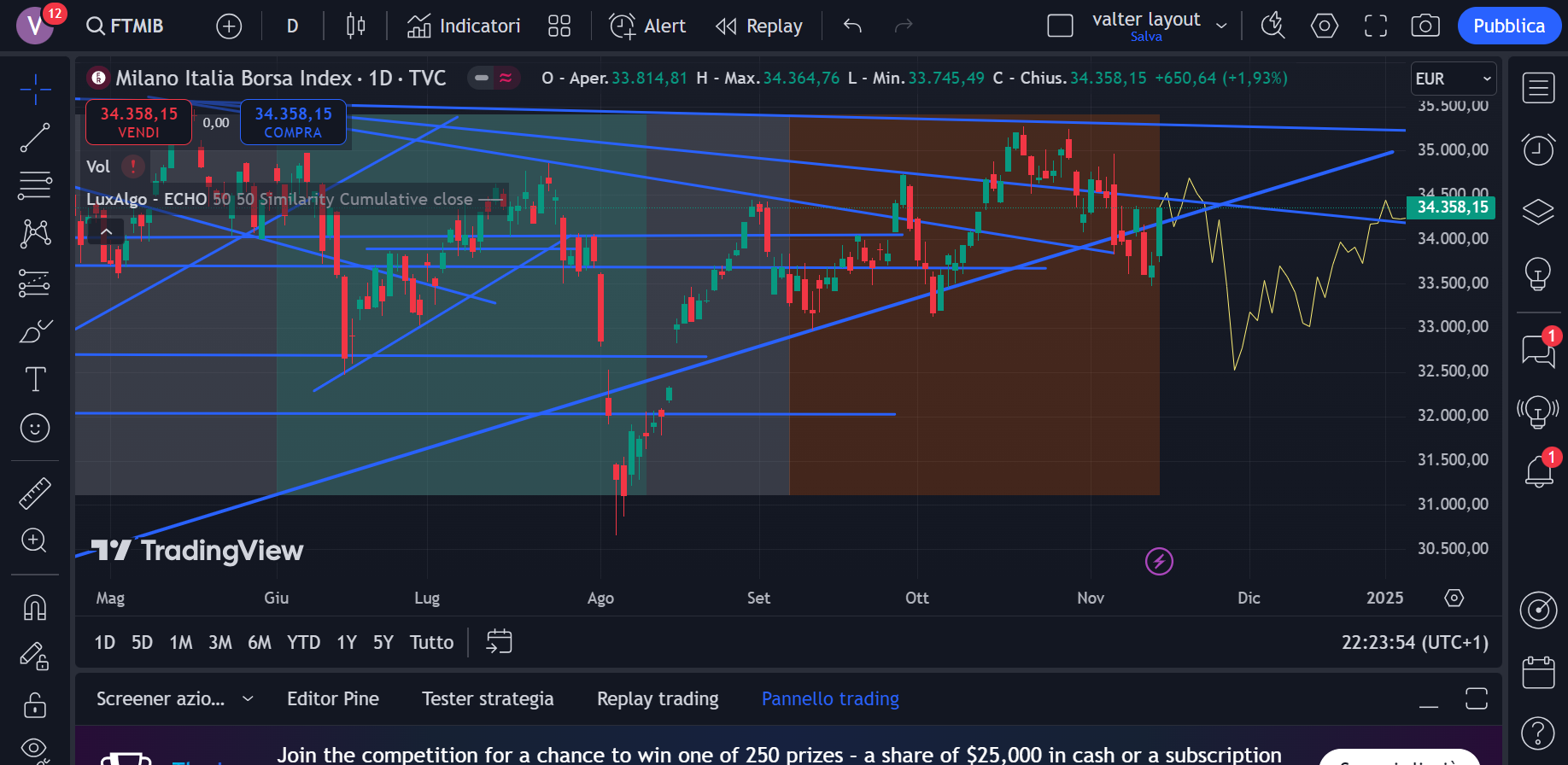Screen dimensions: 1568x765
Task: Open the emoji icons tool
Action: pos(35,428)
